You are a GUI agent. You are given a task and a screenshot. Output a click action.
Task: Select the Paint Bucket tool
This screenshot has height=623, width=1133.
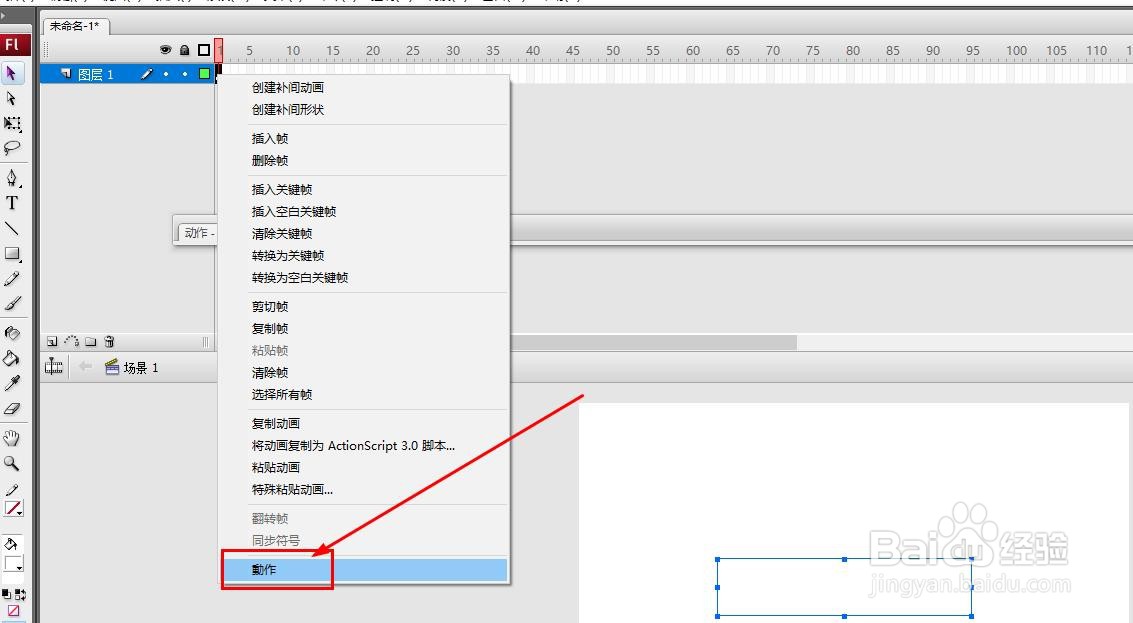pos(12,358)
